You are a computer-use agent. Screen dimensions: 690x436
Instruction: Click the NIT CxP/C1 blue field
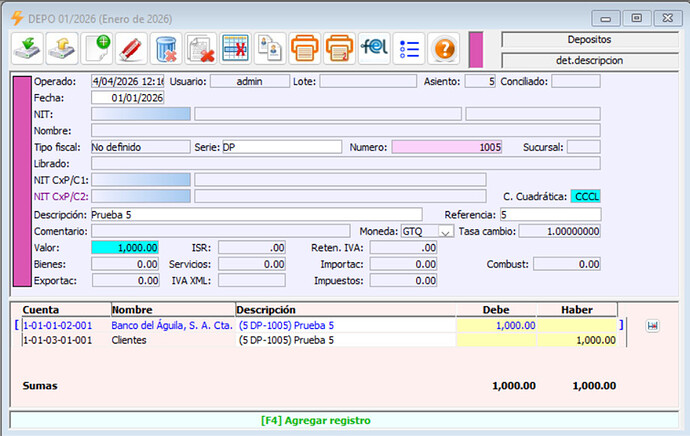[141, 180]
